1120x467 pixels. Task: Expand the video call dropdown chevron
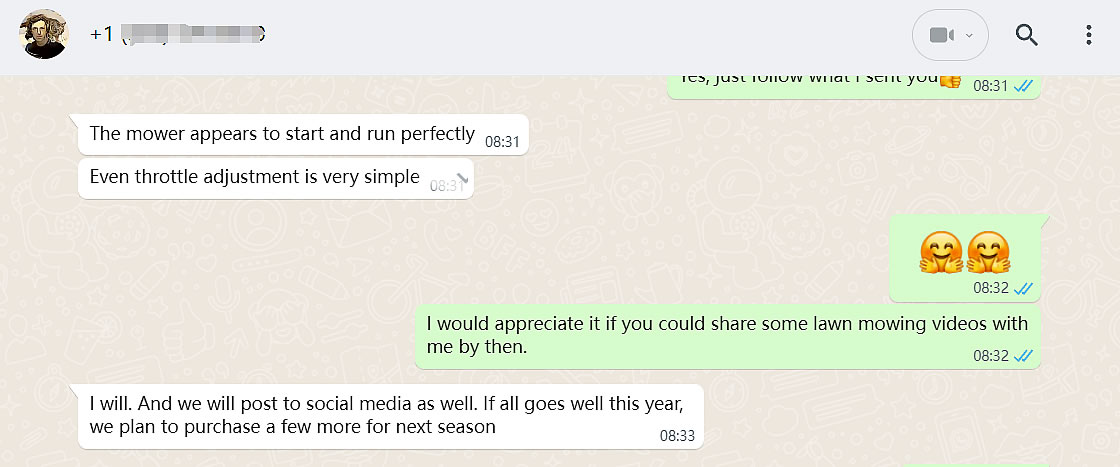coord(969,36)
